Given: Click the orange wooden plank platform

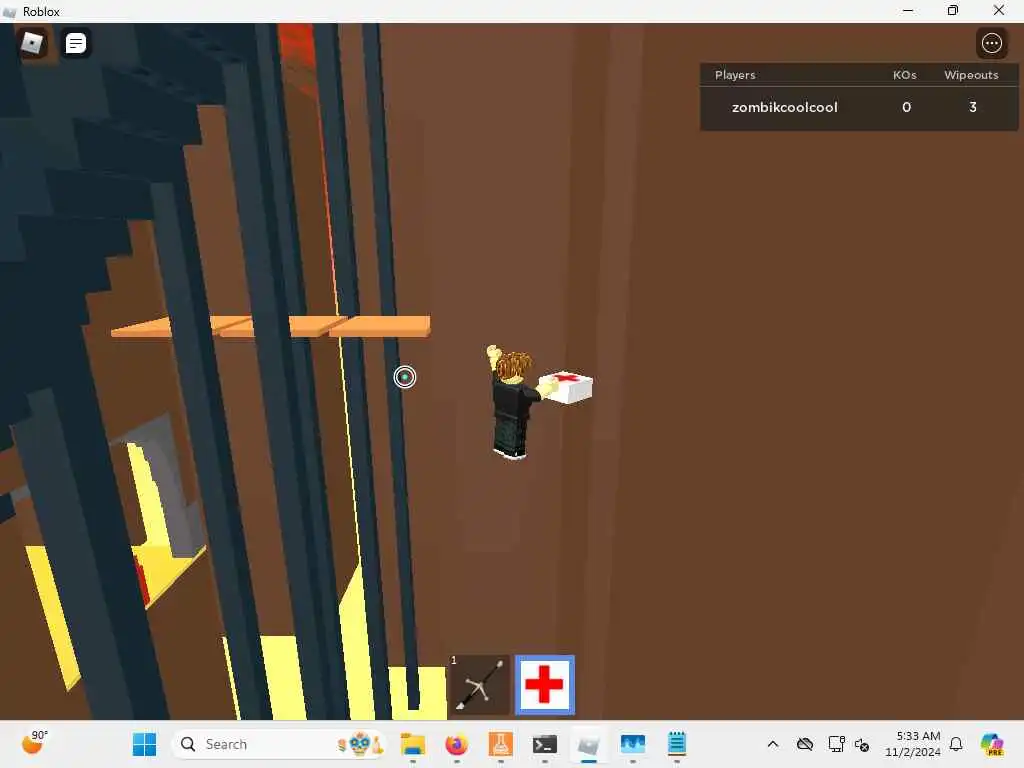Looking at the screenshot, I should (270, 326).
